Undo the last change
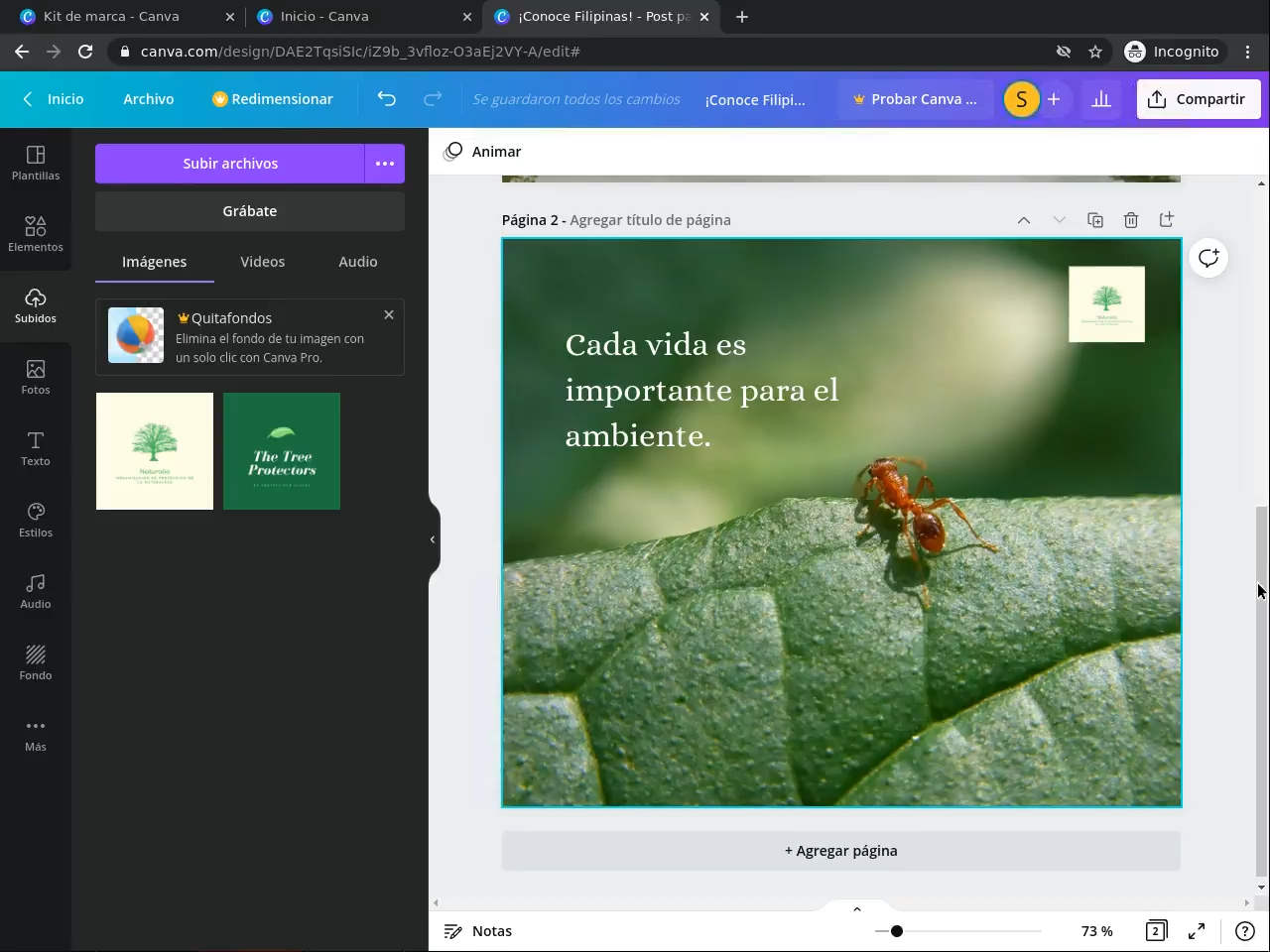Image resolution: width=1270 pixels, height=952 pixels. 387,99
